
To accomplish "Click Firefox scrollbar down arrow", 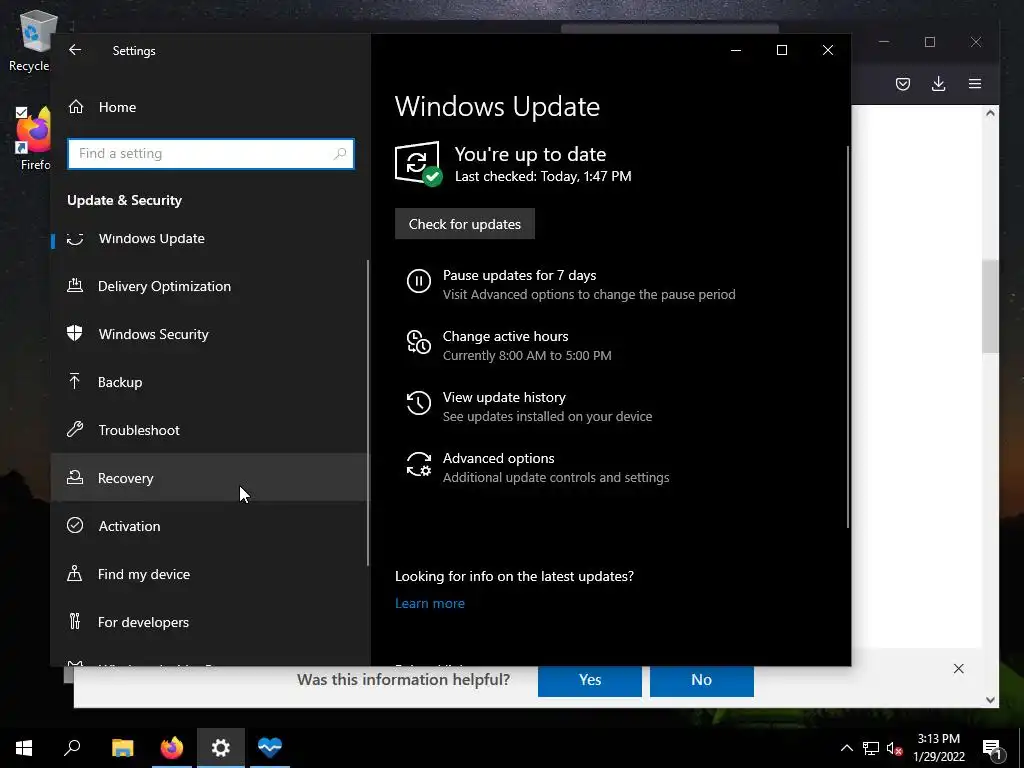I will pos(990,699).
